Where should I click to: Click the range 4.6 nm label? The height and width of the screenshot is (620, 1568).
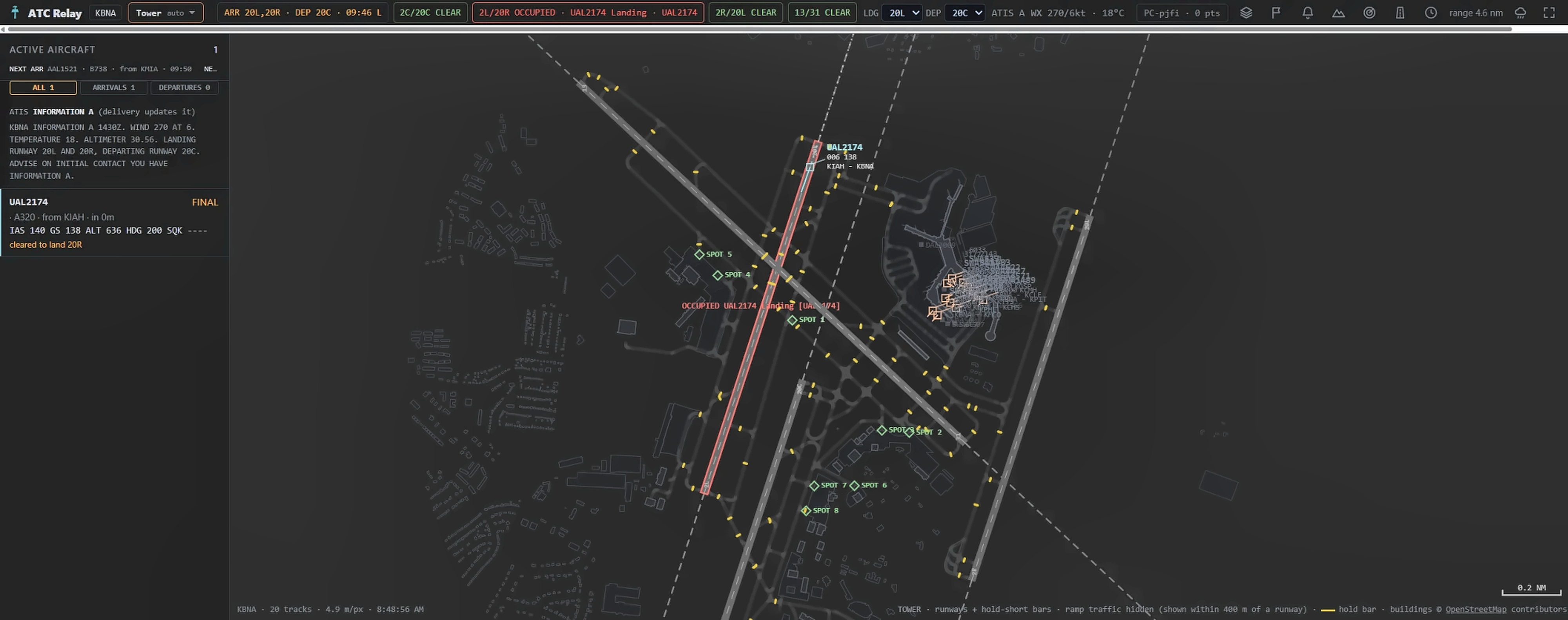pyautogui.click(x=1476, y=13)
